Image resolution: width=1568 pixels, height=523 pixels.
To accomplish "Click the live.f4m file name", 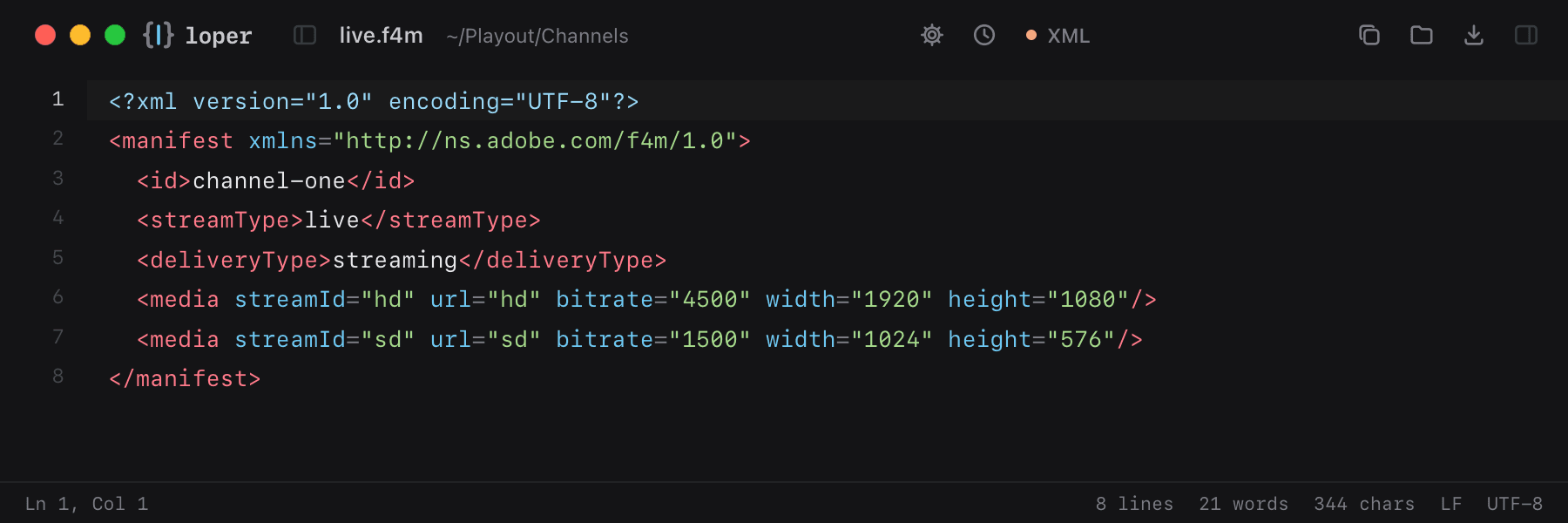I will coord(381,36).
